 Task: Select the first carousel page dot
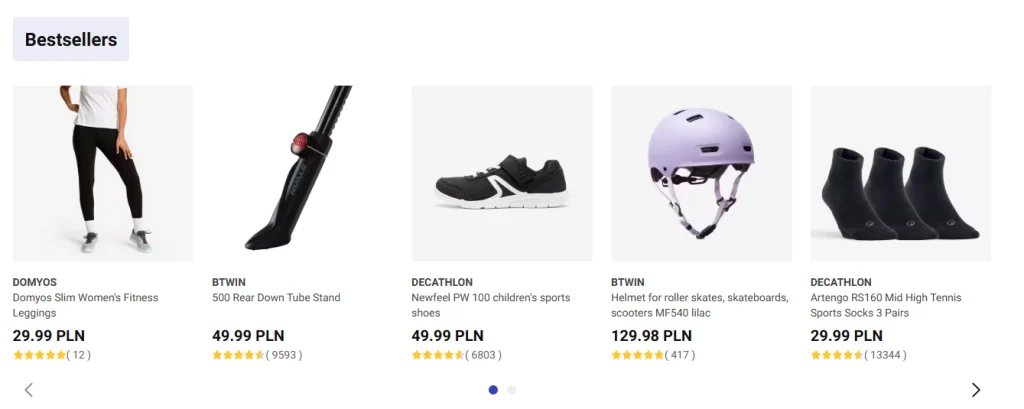coord(493,390)
